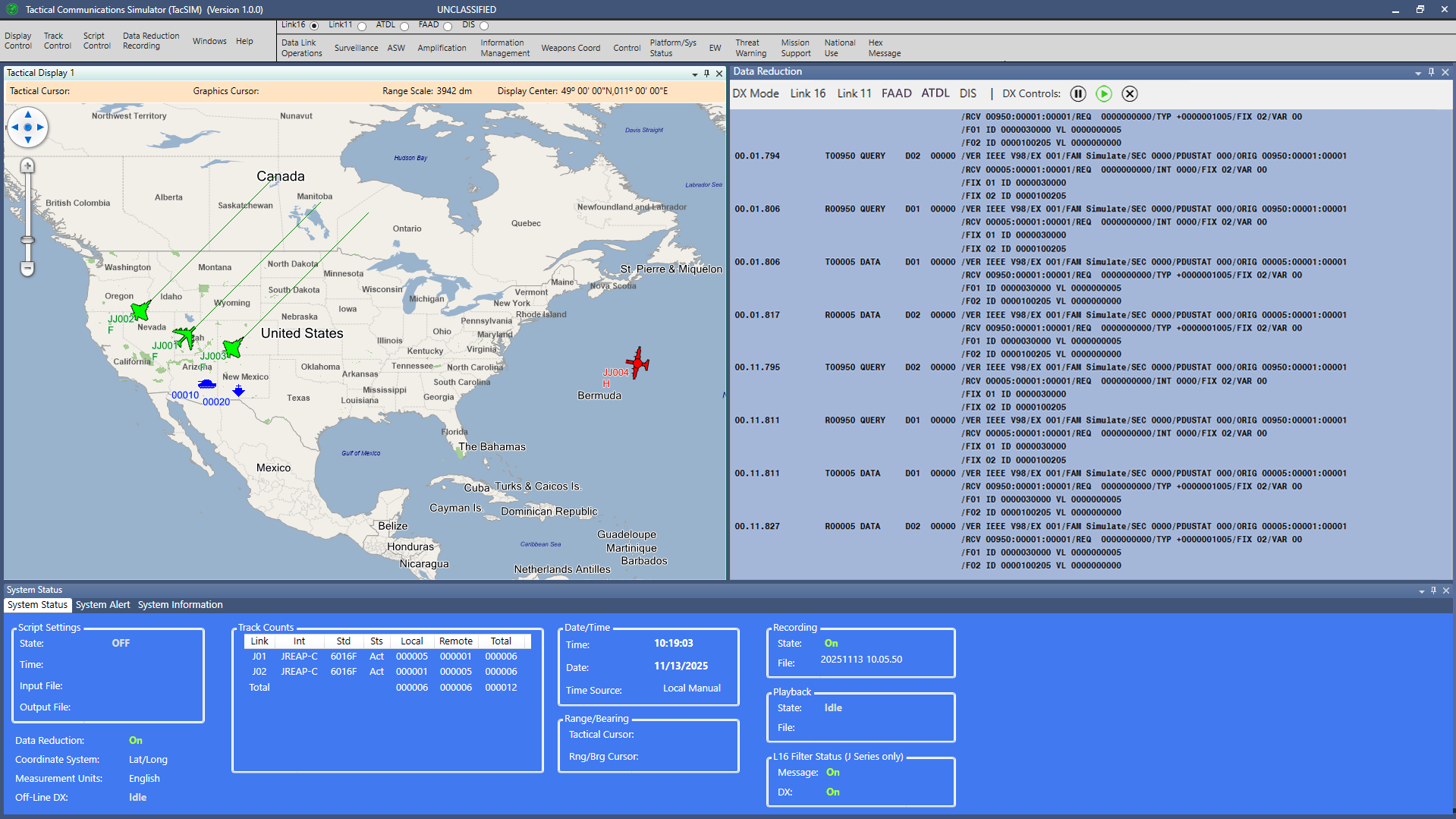The height and width of the screenshot is (819, 1456).
Task: Zoom out using the map minus button
Action: tap(27, 268)
